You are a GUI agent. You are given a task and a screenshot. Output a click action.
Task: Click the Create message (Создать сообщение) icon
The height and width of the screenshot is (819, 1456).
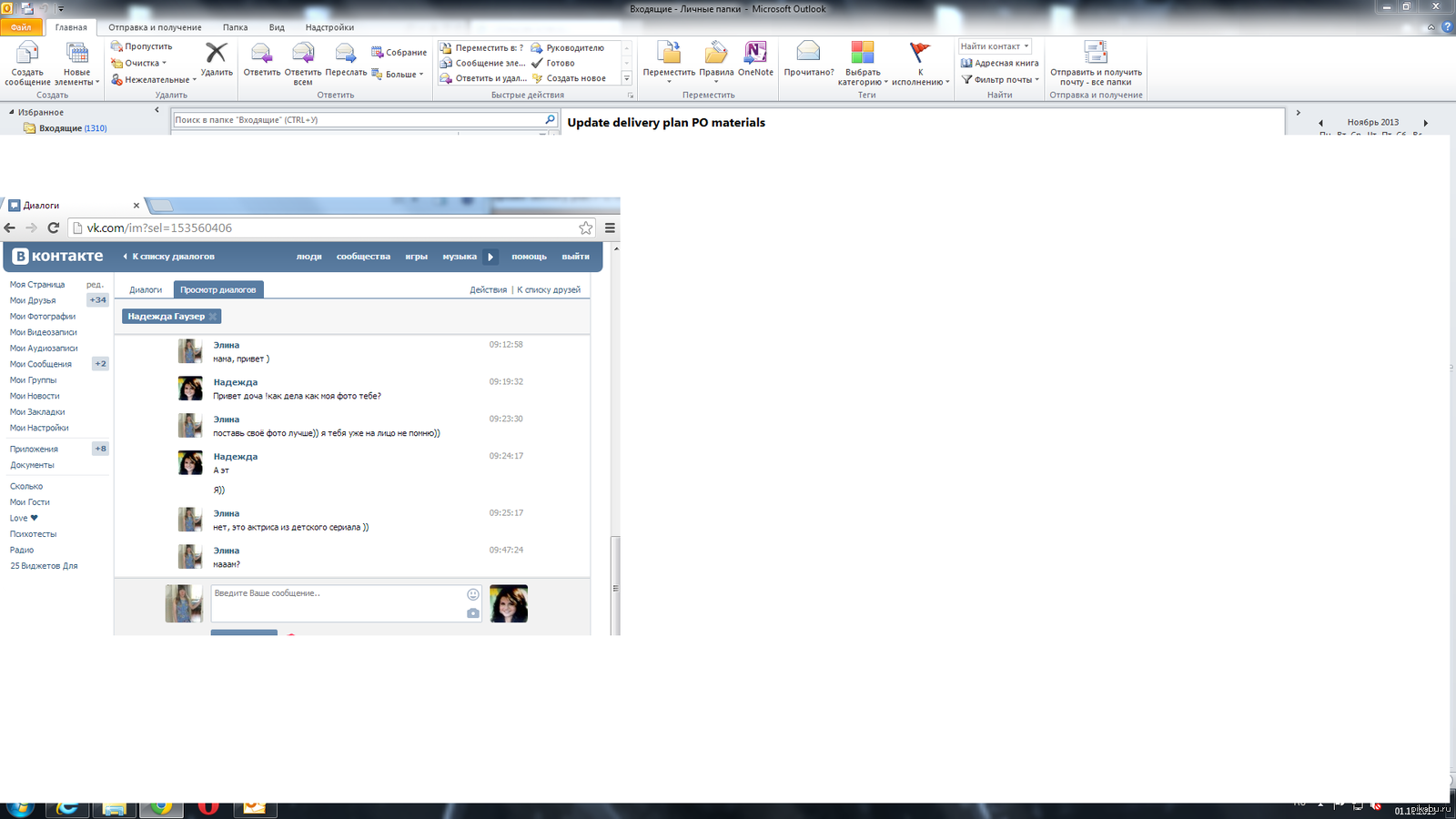coord(27,55)
